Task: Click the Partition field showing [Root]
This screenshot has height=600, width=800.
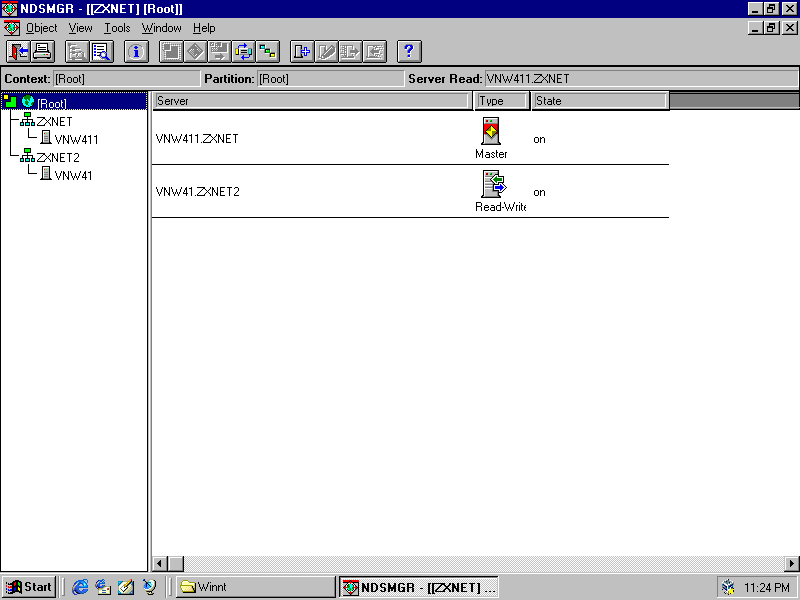Action: tap(331, 79)
